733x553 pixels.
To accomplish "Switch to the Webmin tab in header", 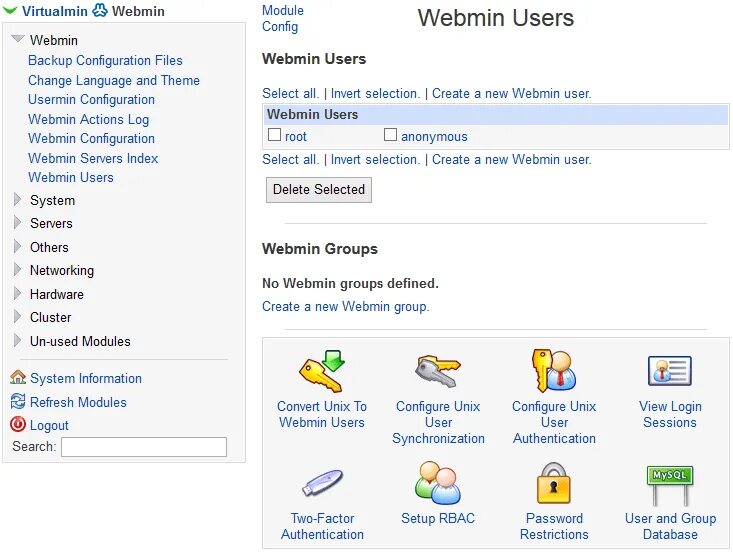I will pyautogui.click(x=138, y=11).
